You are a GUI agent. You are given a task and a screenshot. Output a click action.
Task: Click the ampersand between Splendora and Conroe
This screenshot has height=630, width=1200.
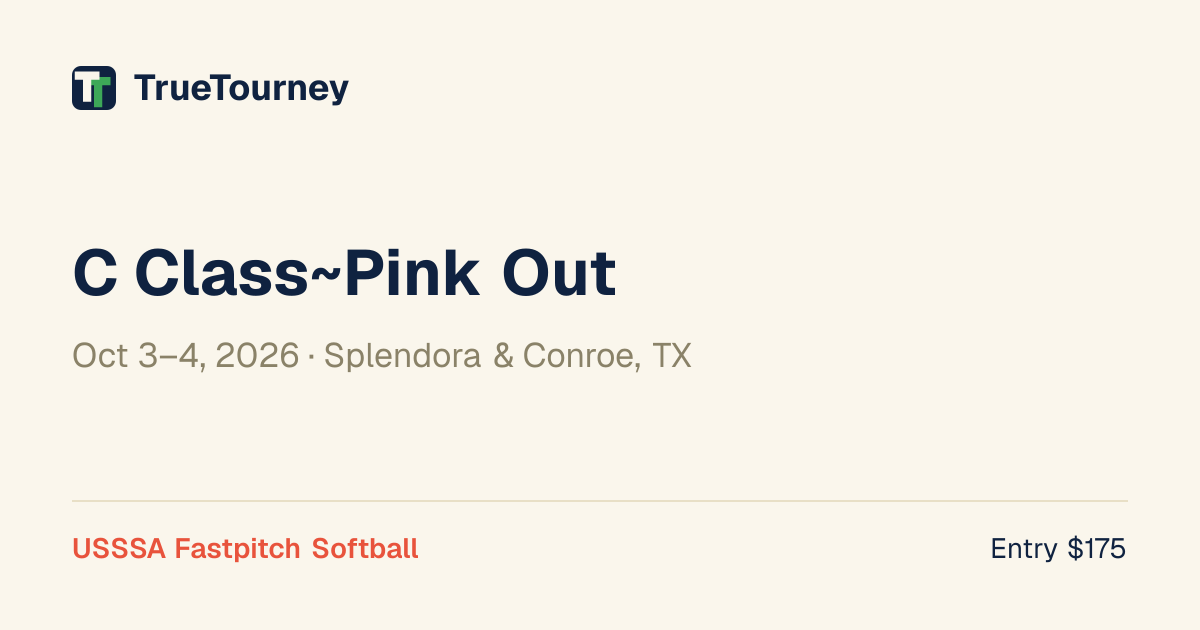[503, 356]
